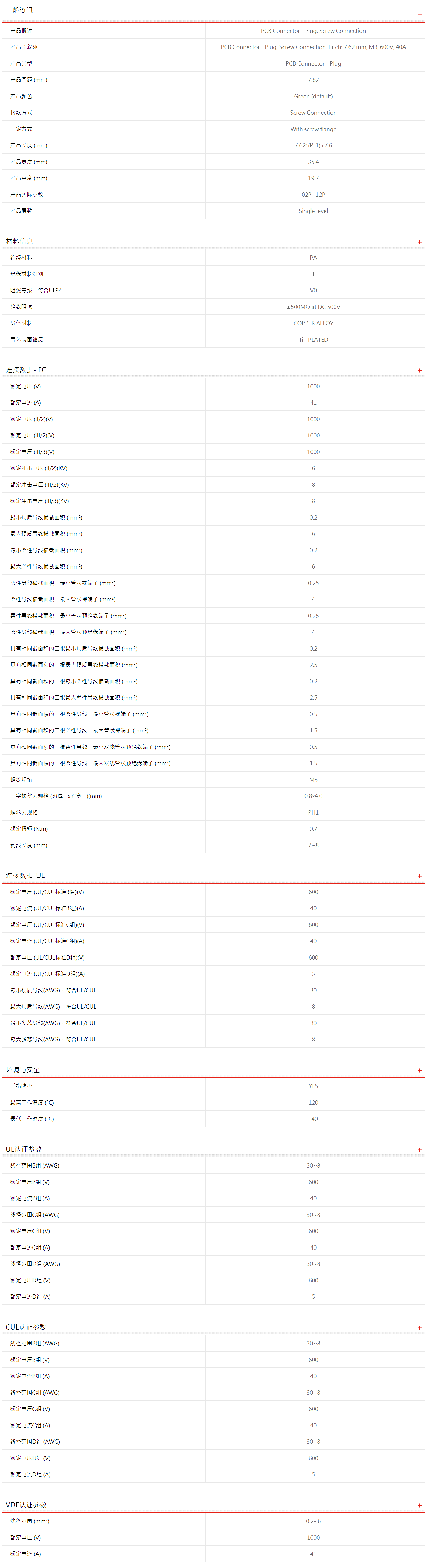Click the Green (default) product color value

click(313, 96)
